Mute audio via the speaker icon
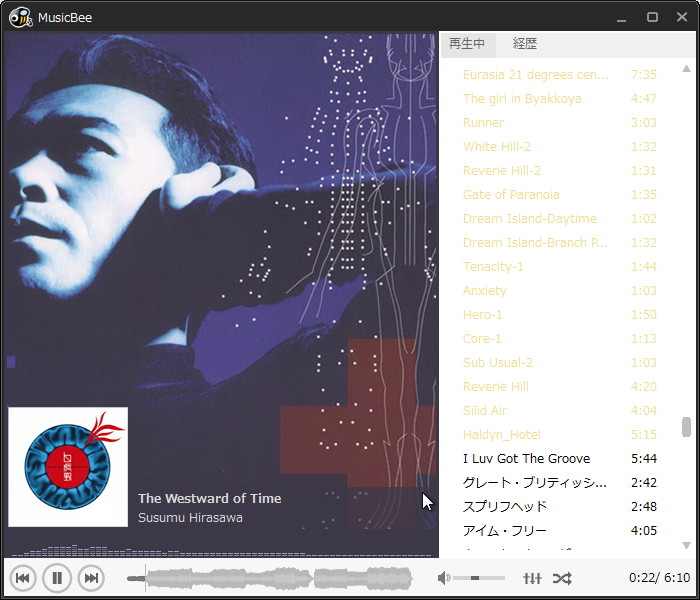This screenshot has width=700, height=600. (443, 578)
